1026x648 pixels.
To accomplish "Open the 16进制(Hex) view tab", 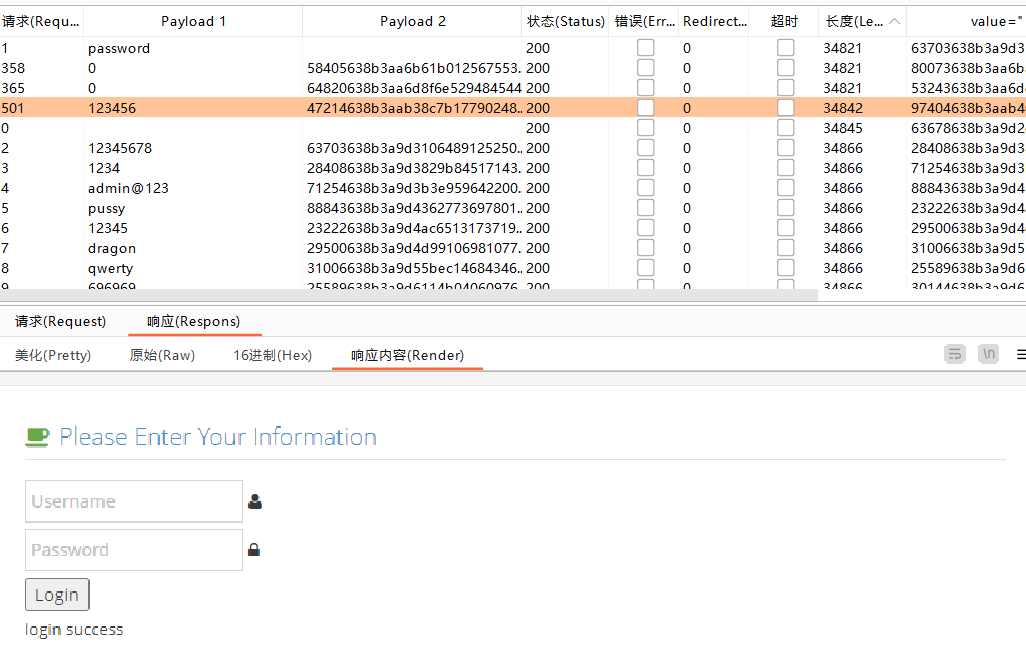I will tap(272, 355).
